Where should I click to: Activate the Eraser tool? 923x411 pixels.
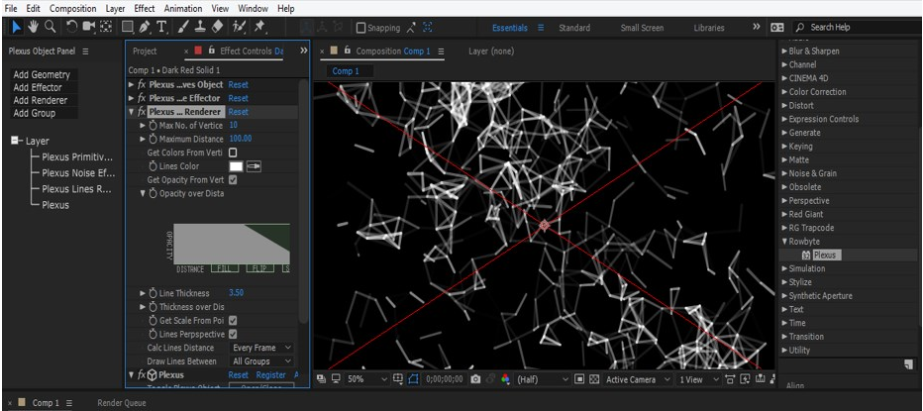[216, 28]
